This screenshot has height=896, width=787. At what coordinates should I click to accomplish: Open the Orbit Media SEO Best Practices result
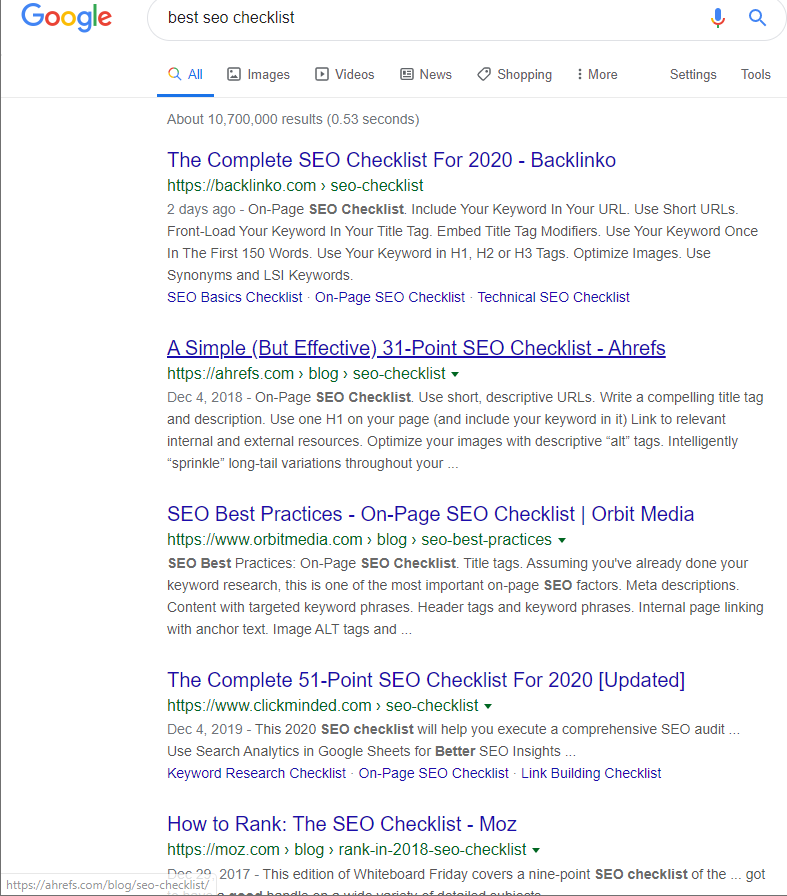[430, 514]
